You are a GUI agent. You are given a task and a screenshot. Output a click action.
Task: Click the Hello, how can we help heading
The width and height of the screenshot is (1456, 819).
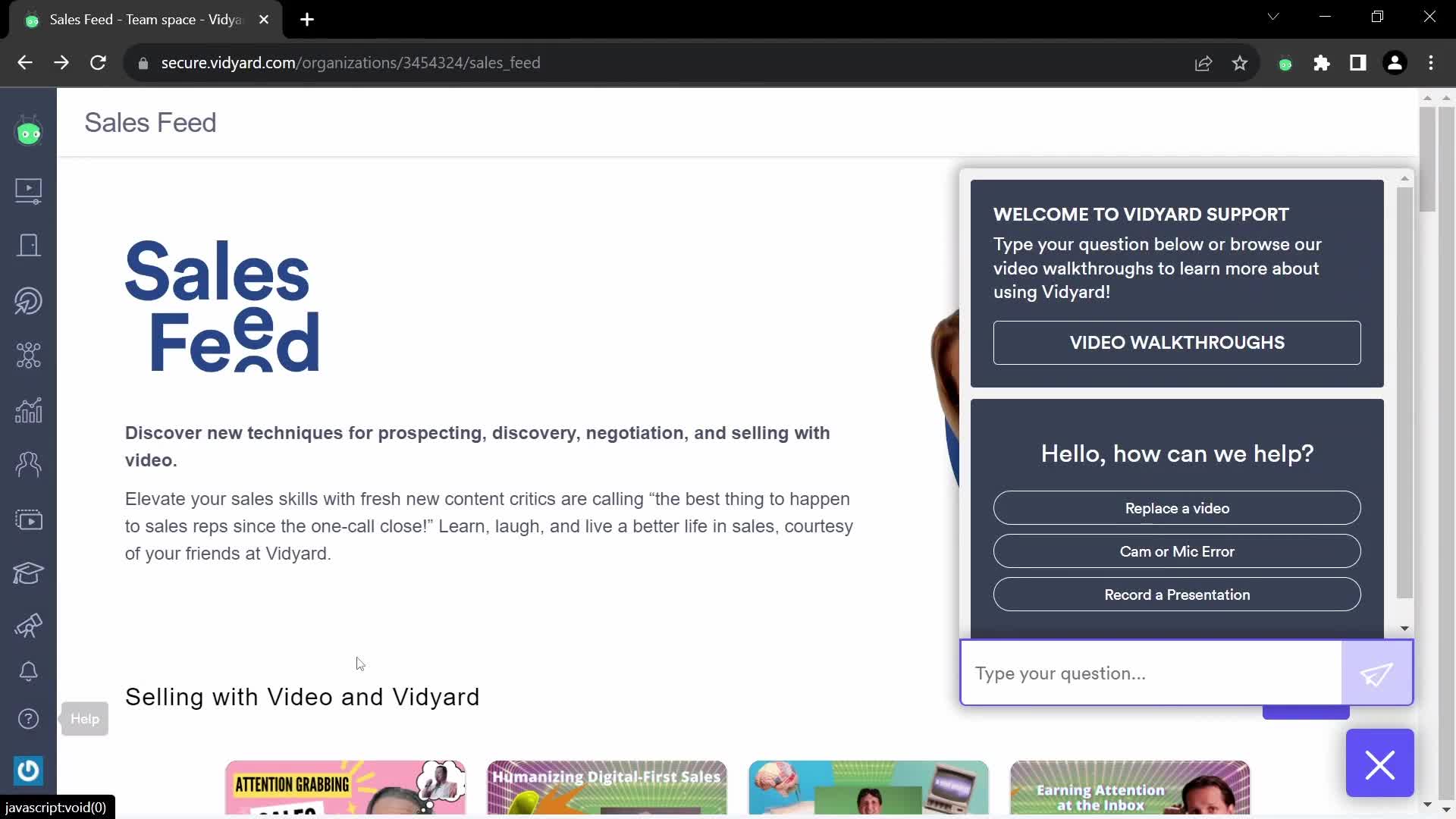(x=1177, y=453)
